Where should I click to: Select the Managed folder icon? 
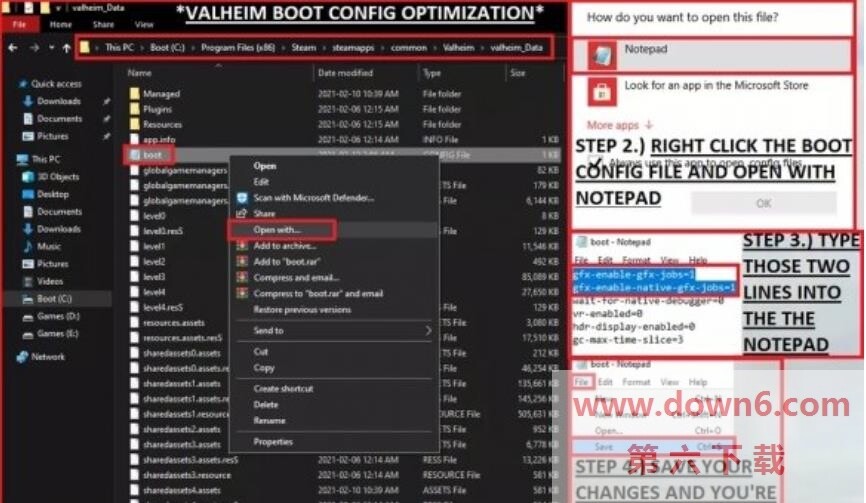tap(134, 93)
